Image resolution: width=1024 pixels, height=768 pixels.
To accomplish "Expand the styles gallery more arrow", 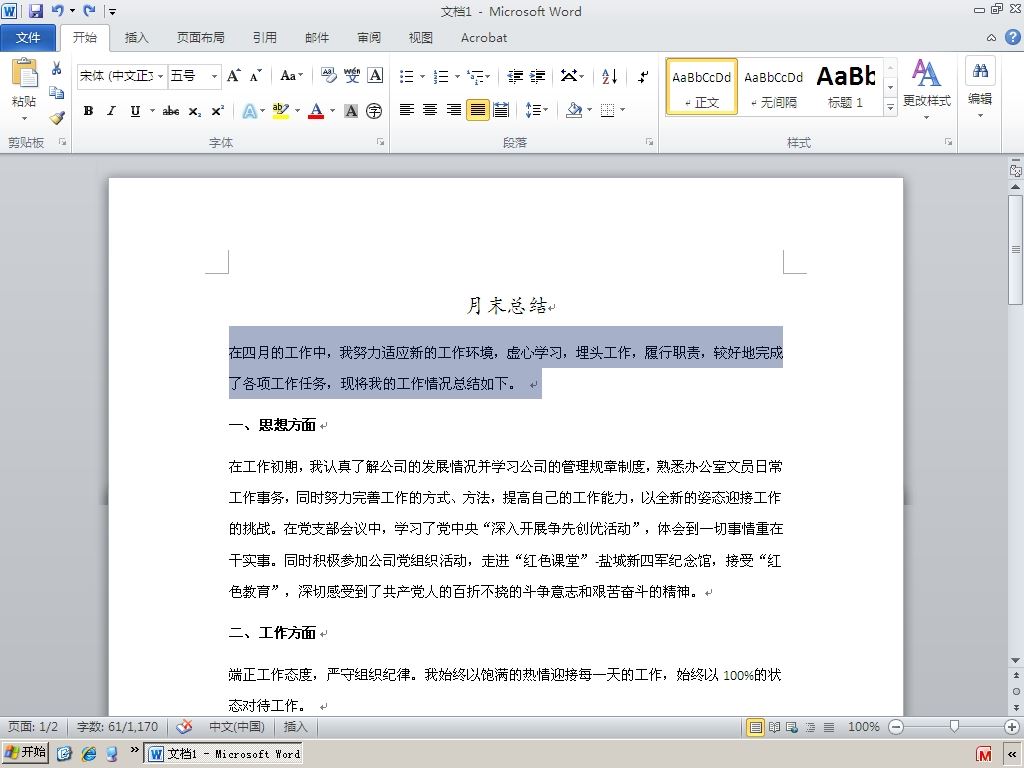I will [x=891, y=106].
